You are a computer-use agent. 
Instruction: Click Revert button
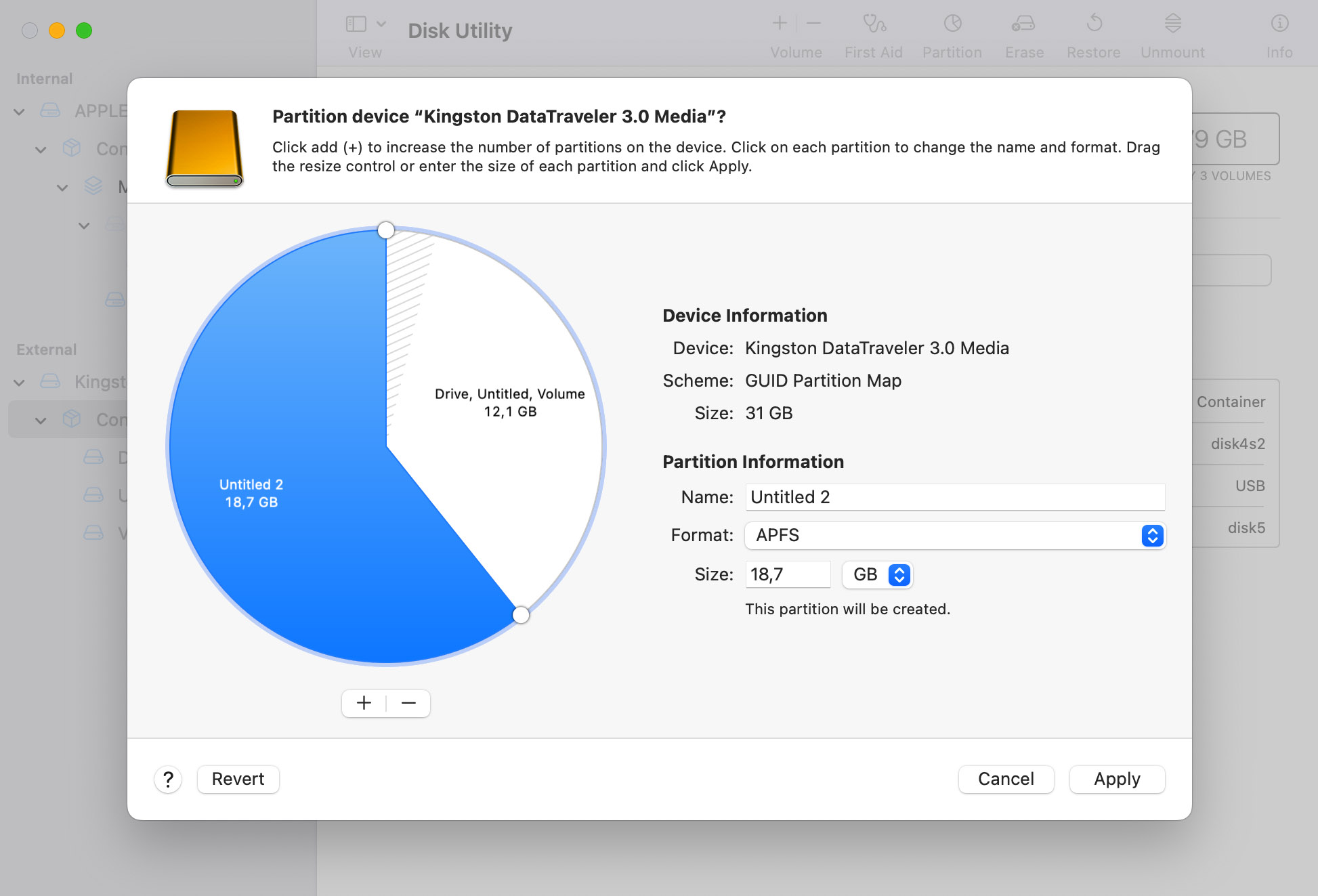click(238, 780)
